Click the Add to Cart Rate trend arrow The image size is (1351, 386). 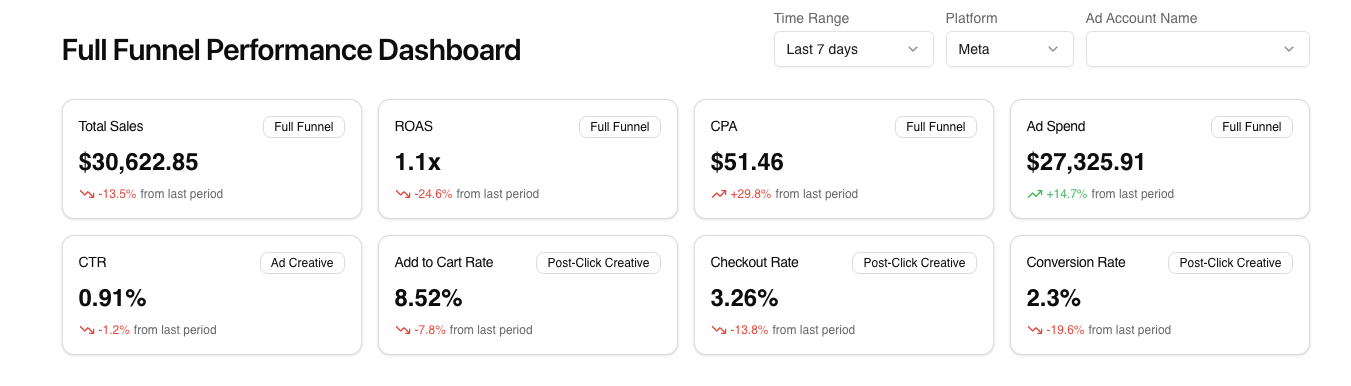click(x=403, y=330)
